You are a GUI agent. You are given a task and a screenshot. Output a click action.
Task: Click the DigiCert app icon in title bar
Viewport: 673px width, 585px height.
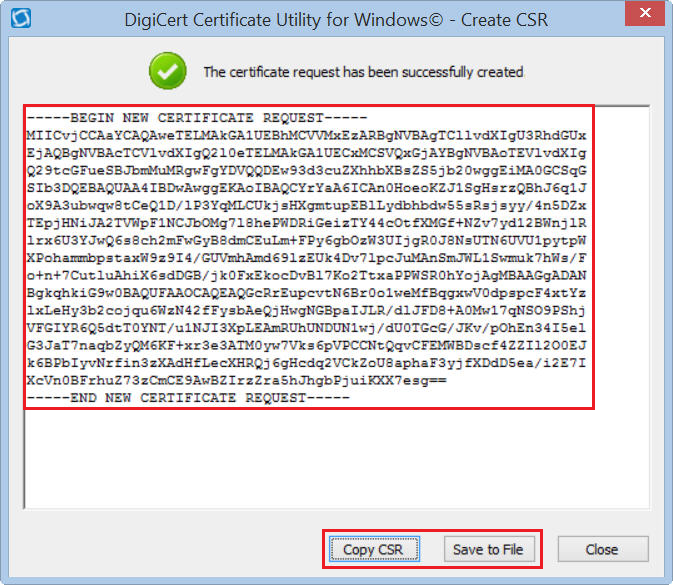pyautogui.click(x=21, y=18)
